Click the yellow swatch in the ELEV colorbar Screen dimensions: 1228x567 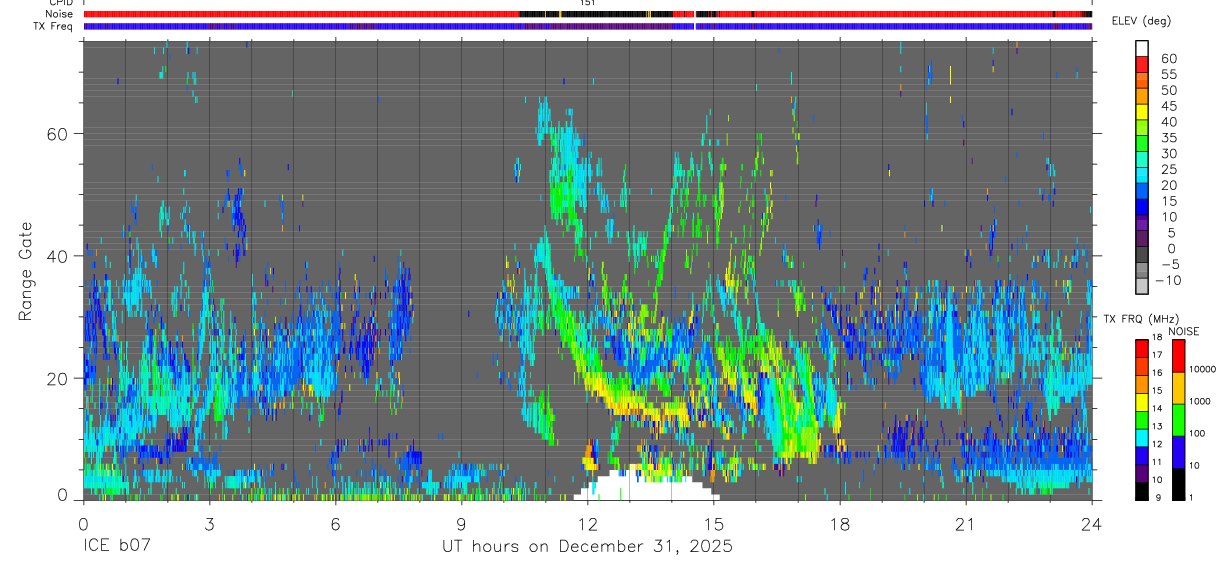[x=1142, y=111]
